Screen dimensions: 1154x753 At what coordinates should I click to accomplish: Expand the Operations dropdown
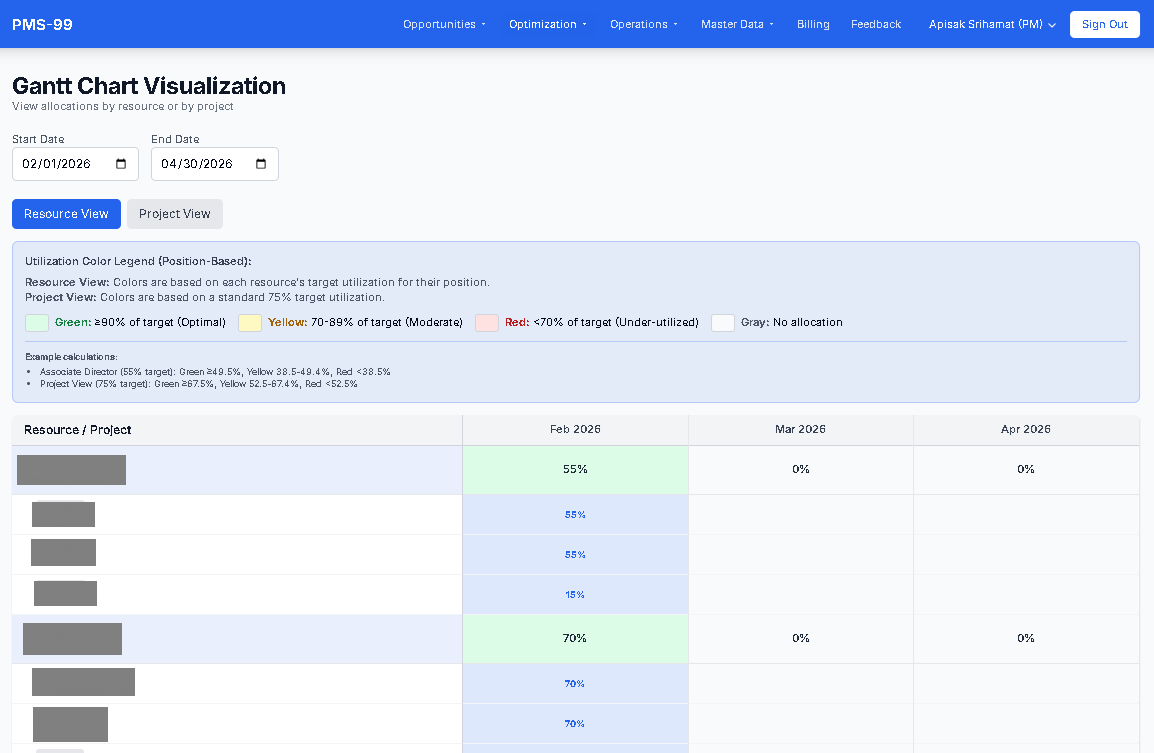(x=643, y=23)
